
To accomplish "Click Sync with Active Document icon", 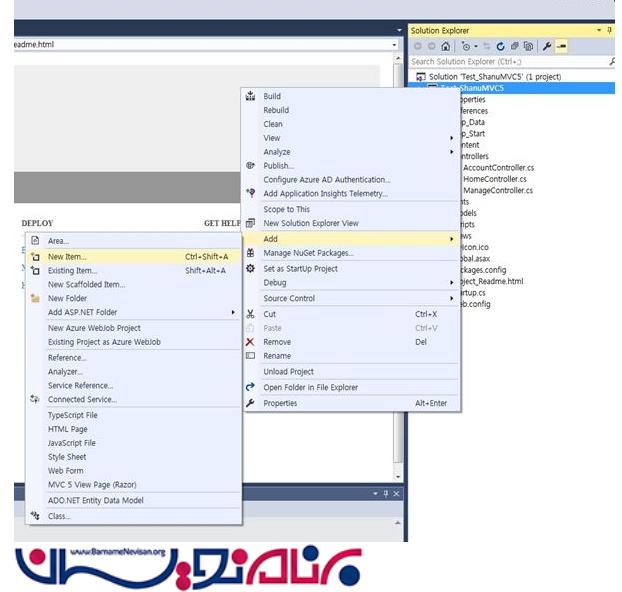I will click(x=487, y=46).
